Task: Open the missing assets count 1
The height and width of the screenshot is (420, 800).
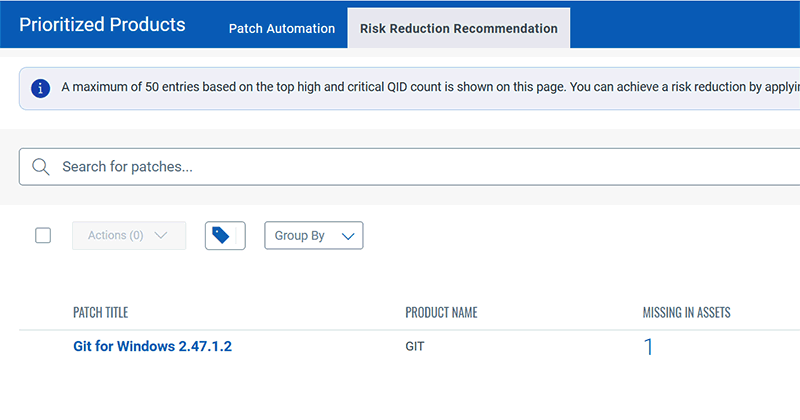Action: 648,347
